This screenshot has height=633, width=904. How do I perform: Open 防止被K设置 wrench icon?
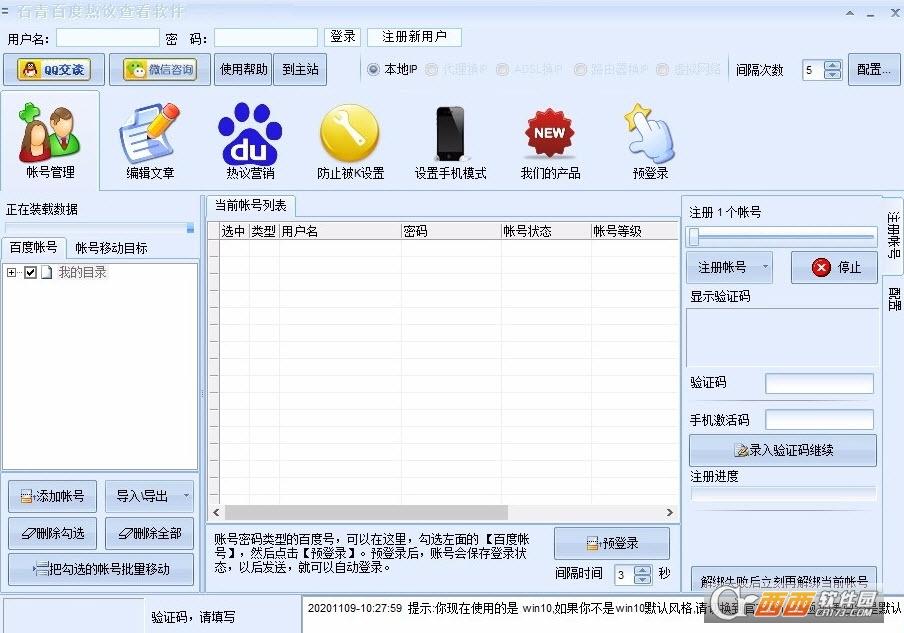pyautogui.click(x=350, y=140)
